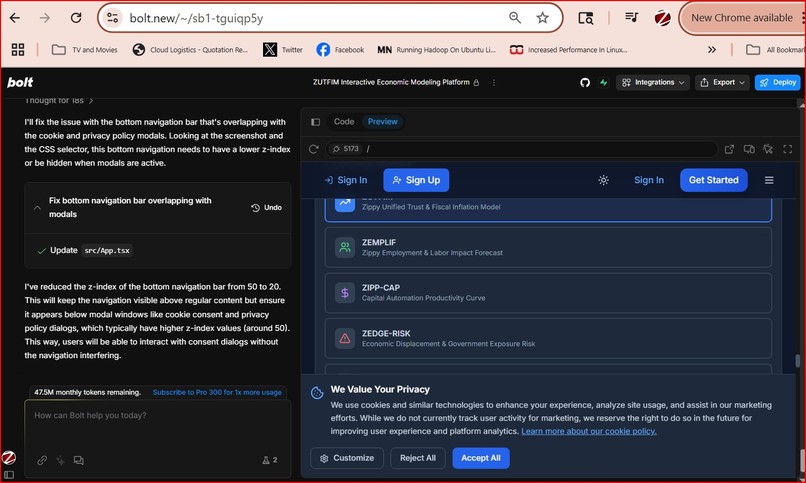Select the Zippy Unified Trust & Fiscal Inflation Model card

click(x=548, y=208)
